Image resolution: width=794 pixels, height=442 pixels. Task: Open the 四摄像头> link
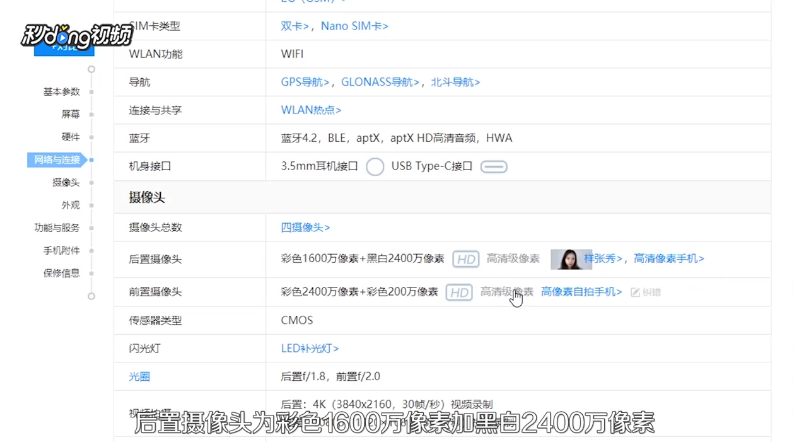[305, 228]
